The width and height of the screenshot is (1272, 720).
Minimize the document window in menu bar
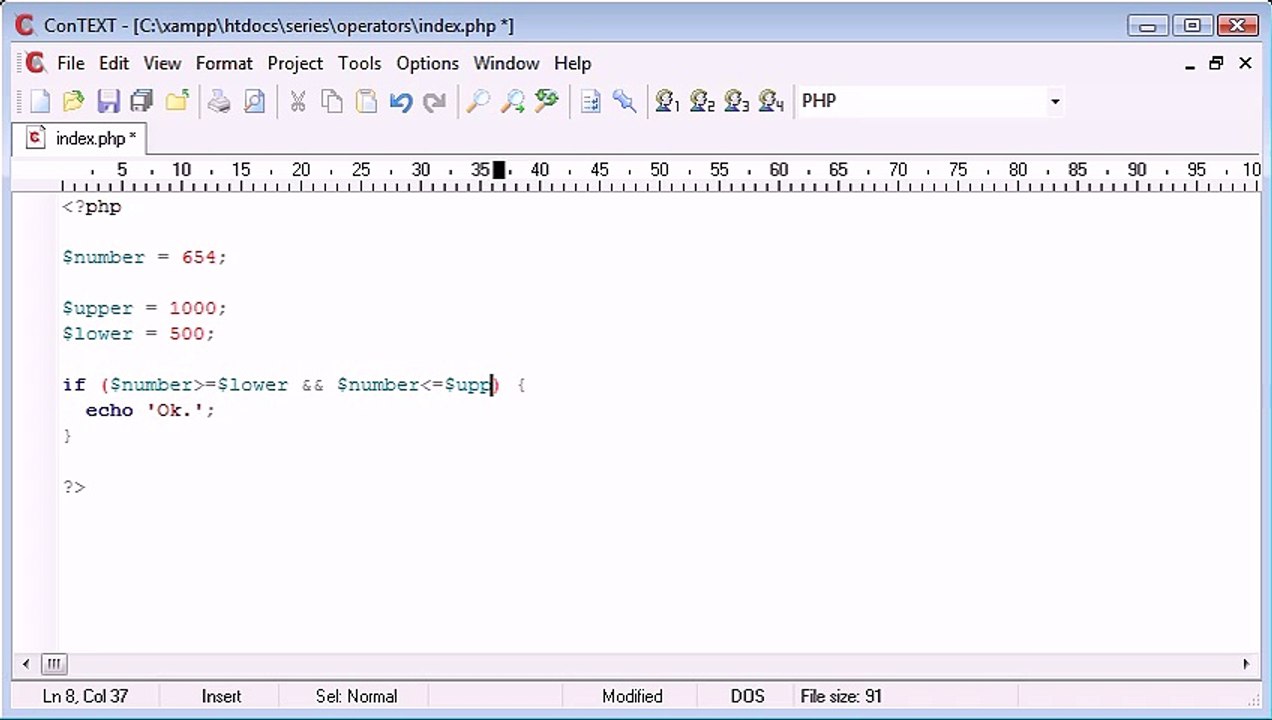(1190, 64)
